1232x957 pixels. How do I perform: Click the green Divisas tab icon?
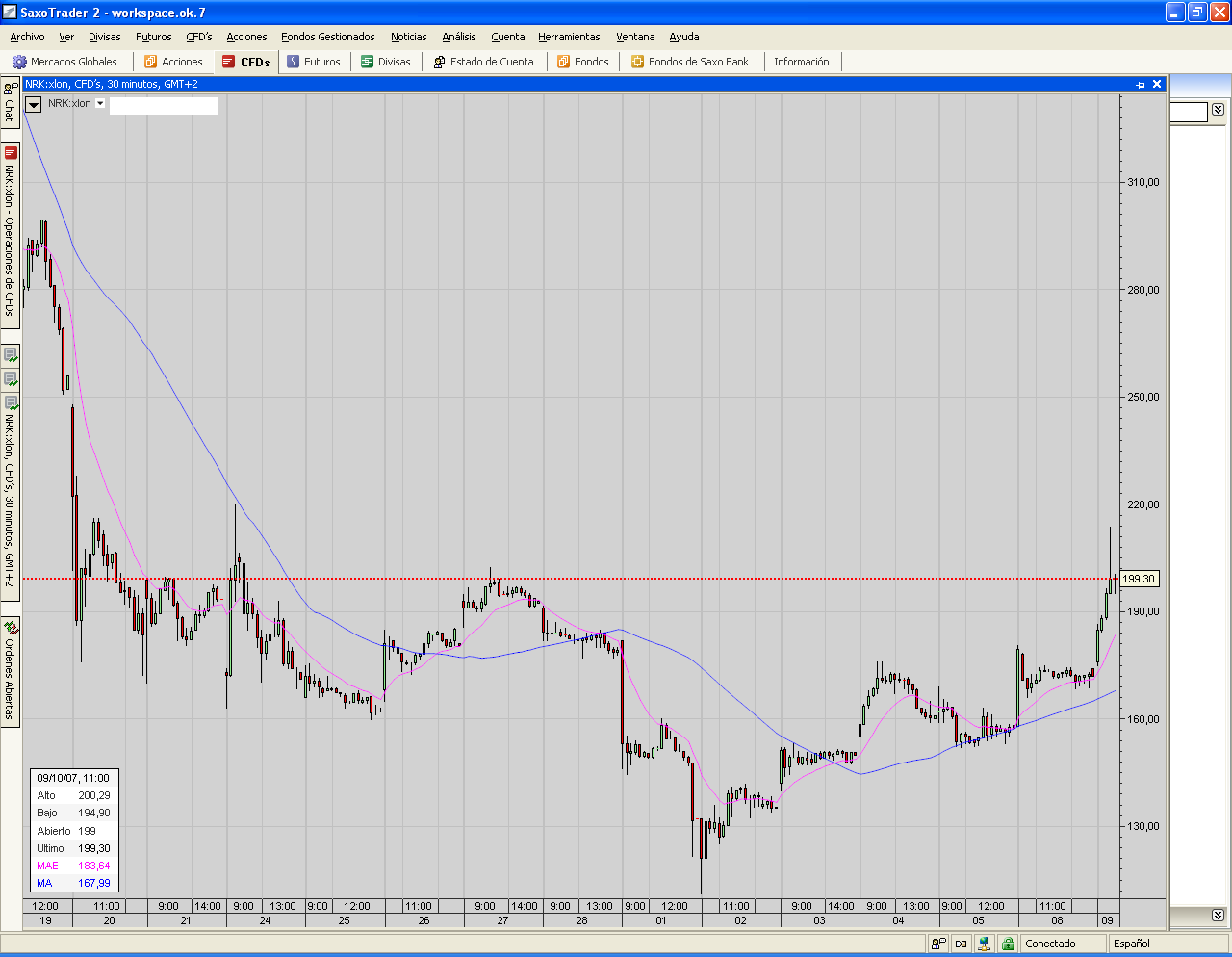(368, 62)
